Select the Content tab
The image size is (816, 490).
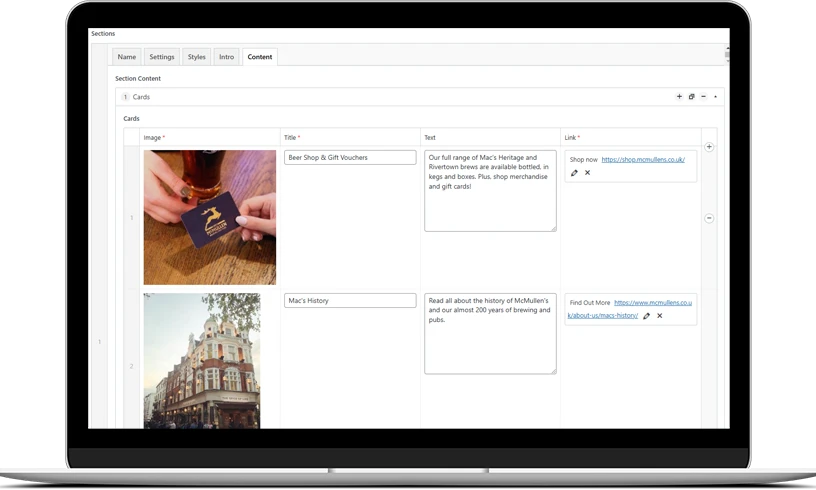[260, 57]
